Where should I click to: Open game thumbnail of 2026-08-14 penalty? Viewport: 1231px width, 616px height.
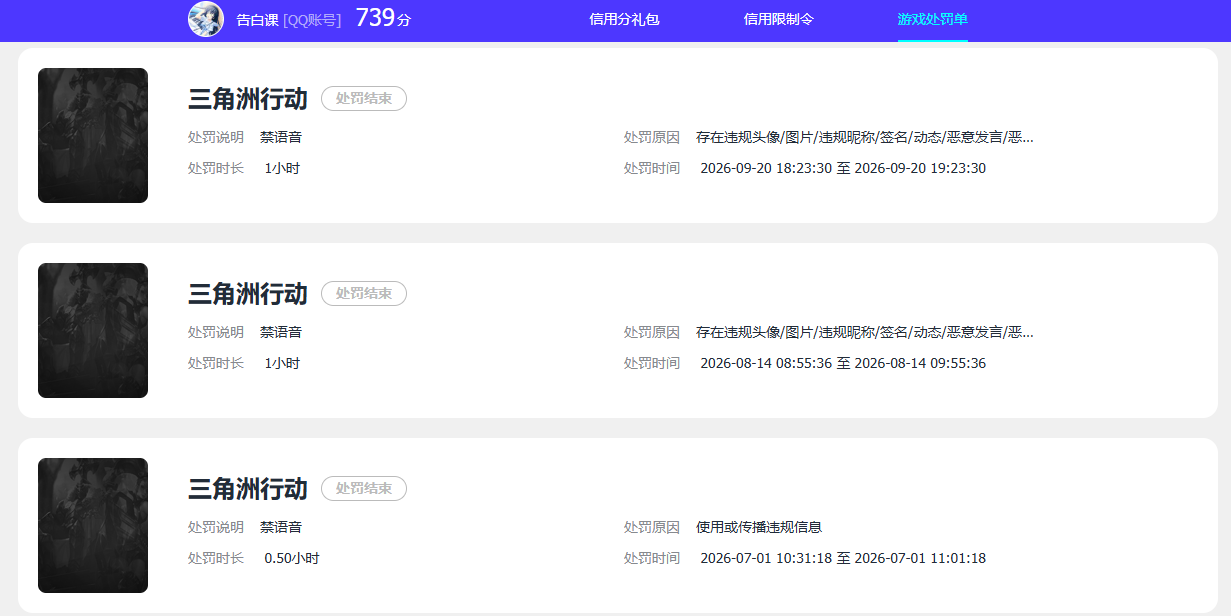click(x=93, y=330)
